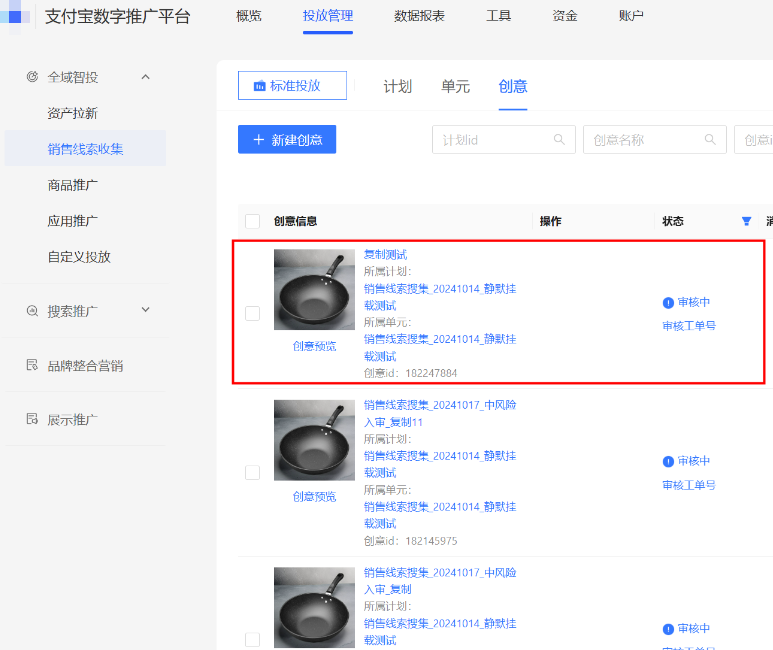Switch to the 单元 tab
This screenshot has height=650, width=773.
coord(455,86)
